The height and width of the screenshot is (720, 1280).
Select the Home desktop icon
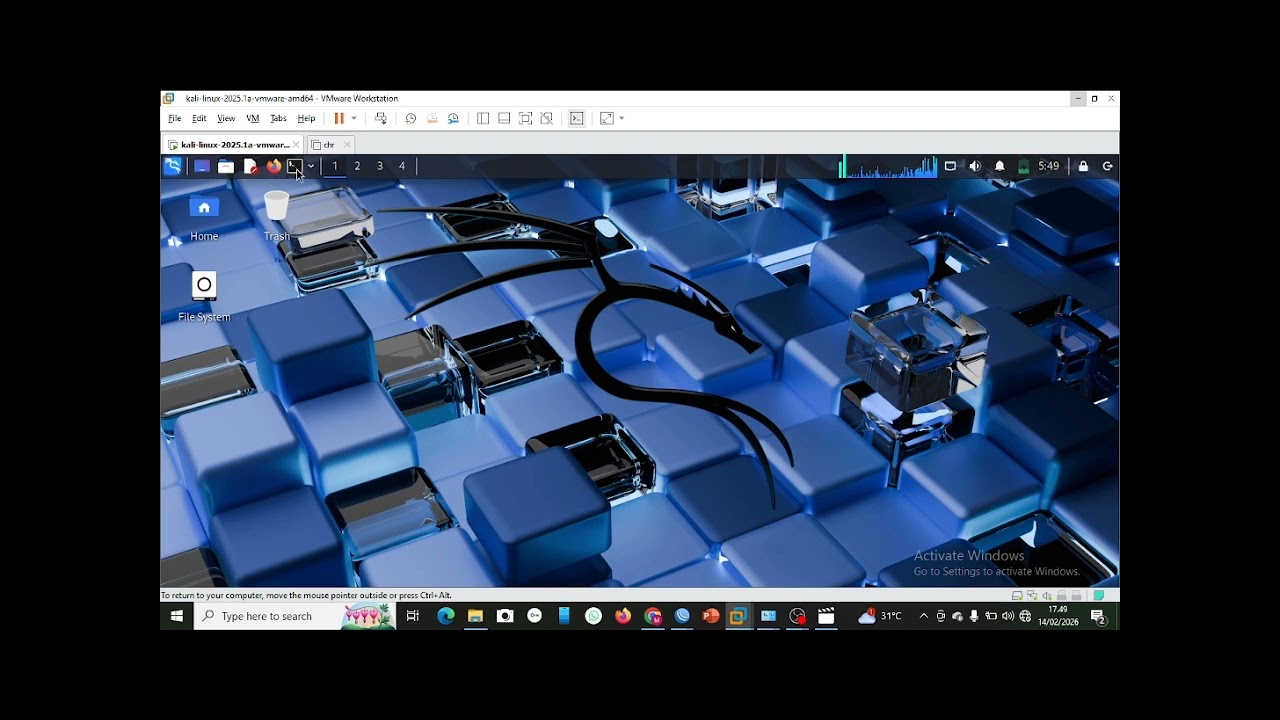(204, 217)
